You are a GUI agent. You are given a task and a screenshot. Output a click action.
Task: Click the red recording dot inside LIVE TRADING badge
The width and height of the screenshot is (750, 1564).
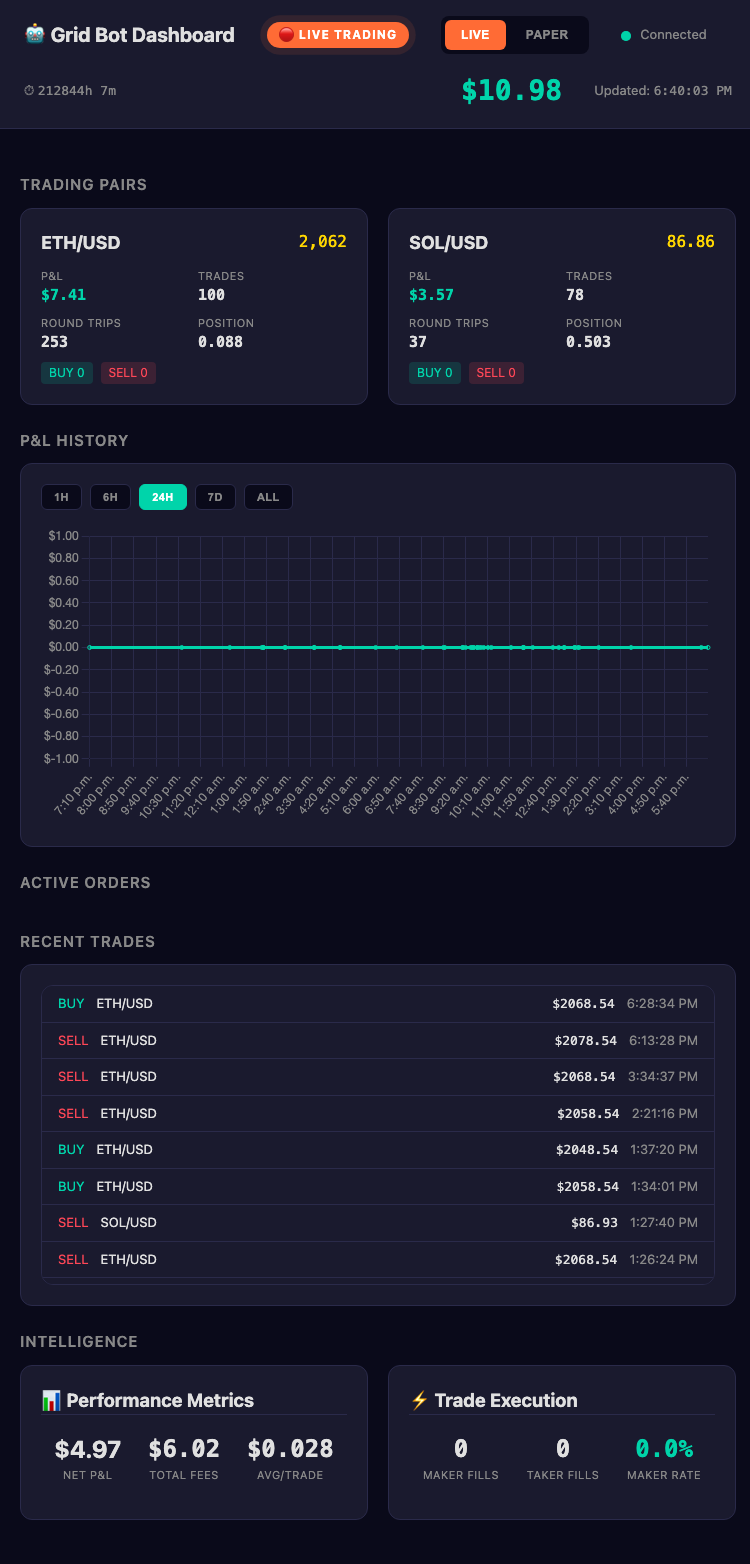[286, 34]
